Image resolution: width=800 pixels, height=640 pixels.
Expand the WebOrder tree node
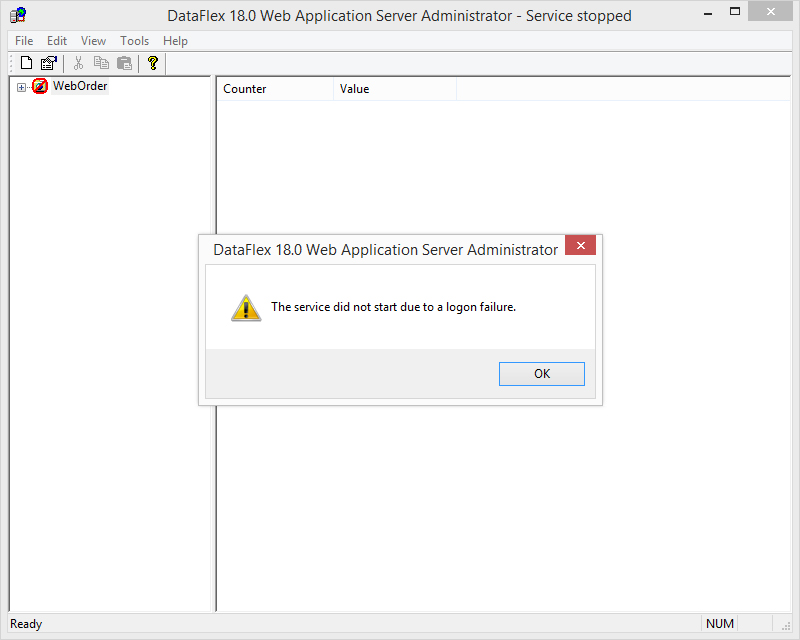click(x=21, y=87)
